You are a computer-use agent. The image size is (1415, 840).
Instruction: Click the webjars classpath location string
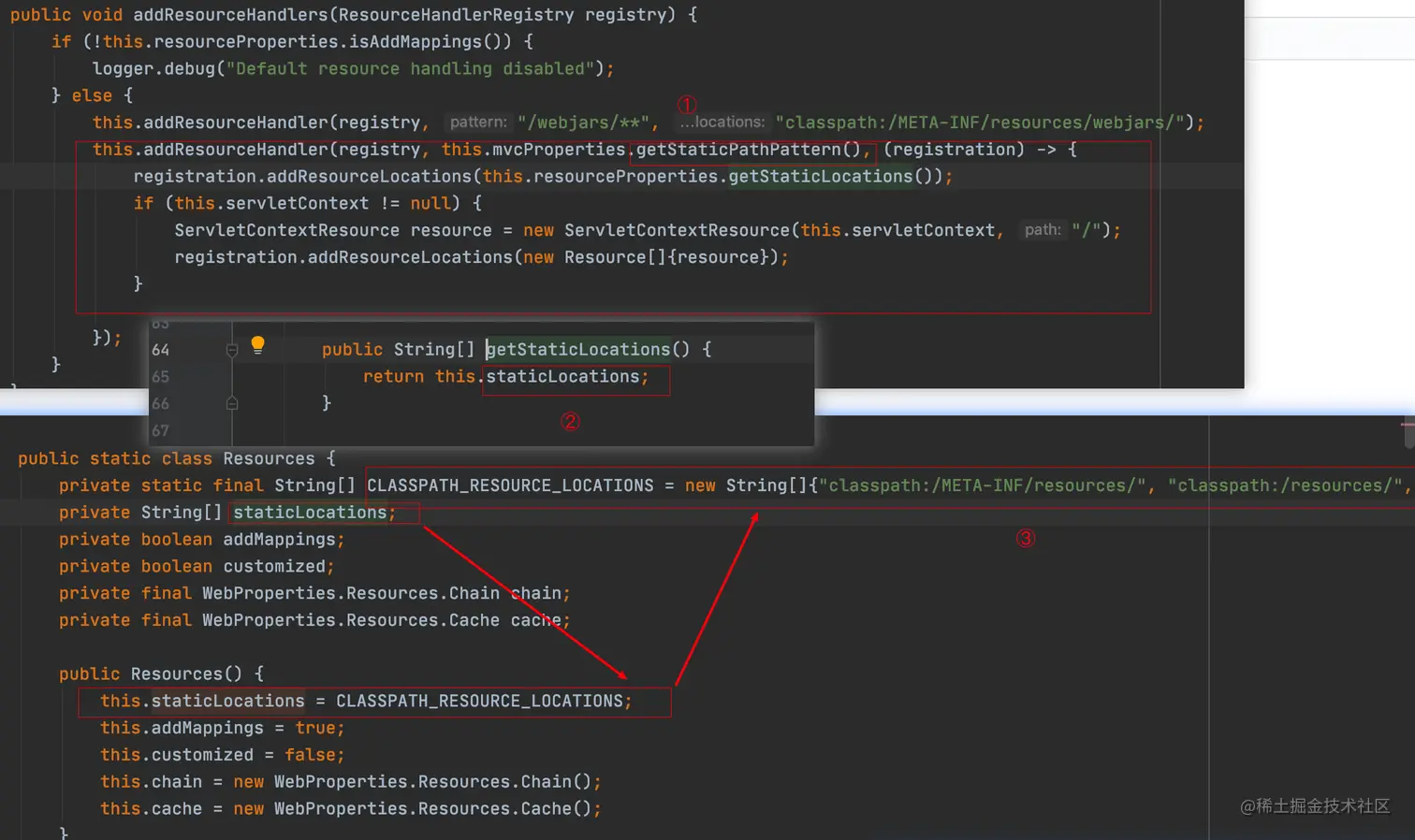point(980,123)
